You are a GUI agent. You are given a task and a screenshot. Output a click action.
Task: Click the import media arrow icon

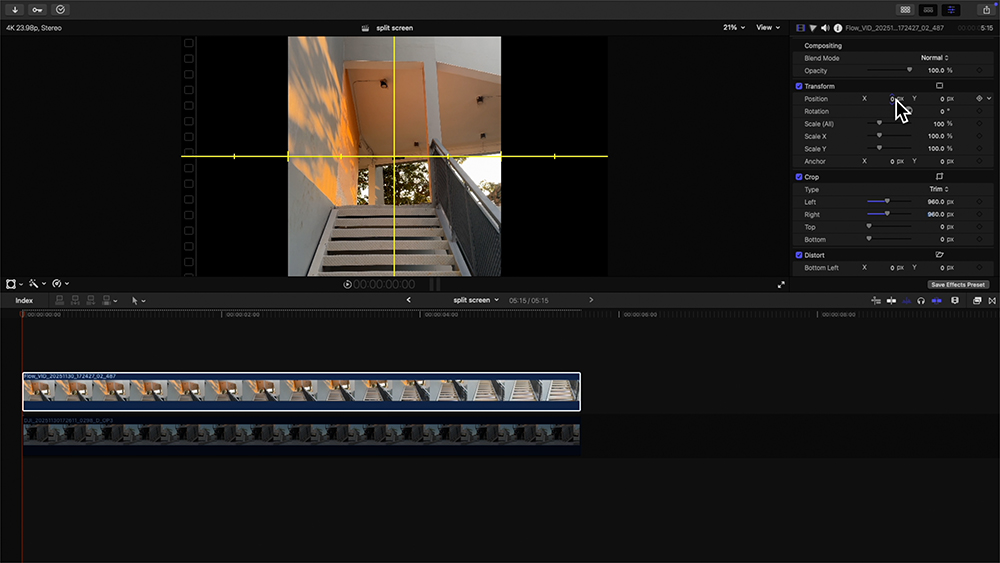pyautogui.click(x=15, y=9)
